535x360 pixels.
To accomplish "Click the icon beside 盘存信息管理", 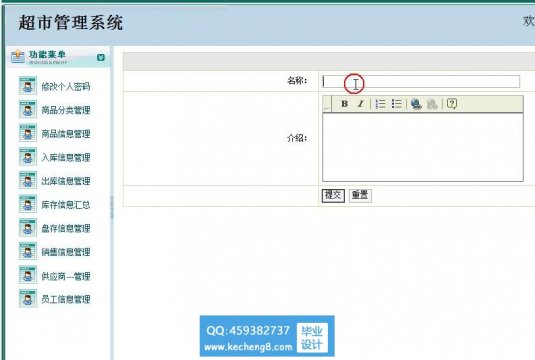I will tap(28, 228).
